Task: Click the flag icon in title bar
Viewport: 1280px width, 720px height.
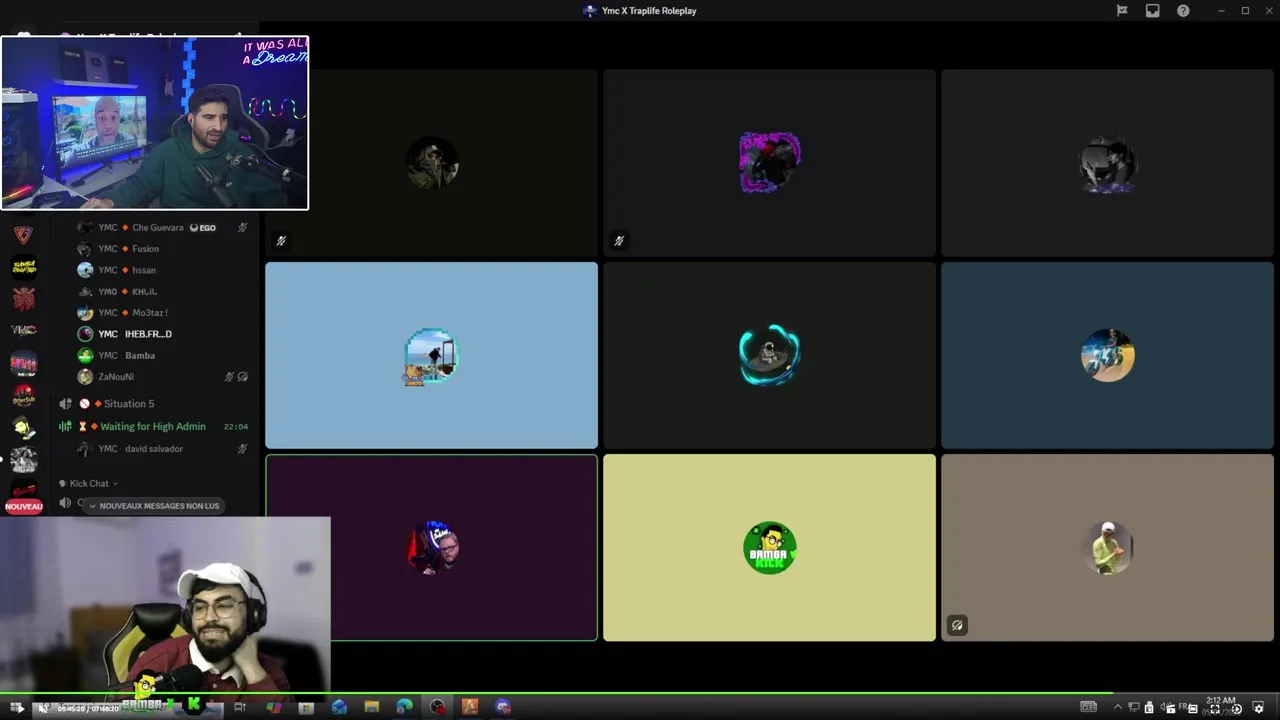Action: (x=1122, y=11)
